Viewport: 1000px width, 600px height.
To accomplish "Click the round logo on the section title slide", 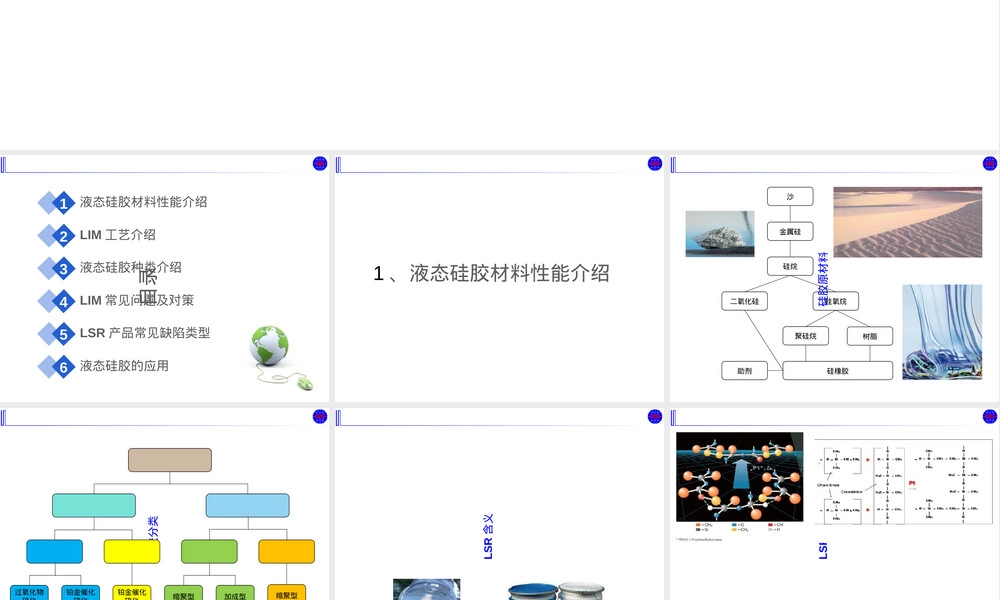I will 655,164.
